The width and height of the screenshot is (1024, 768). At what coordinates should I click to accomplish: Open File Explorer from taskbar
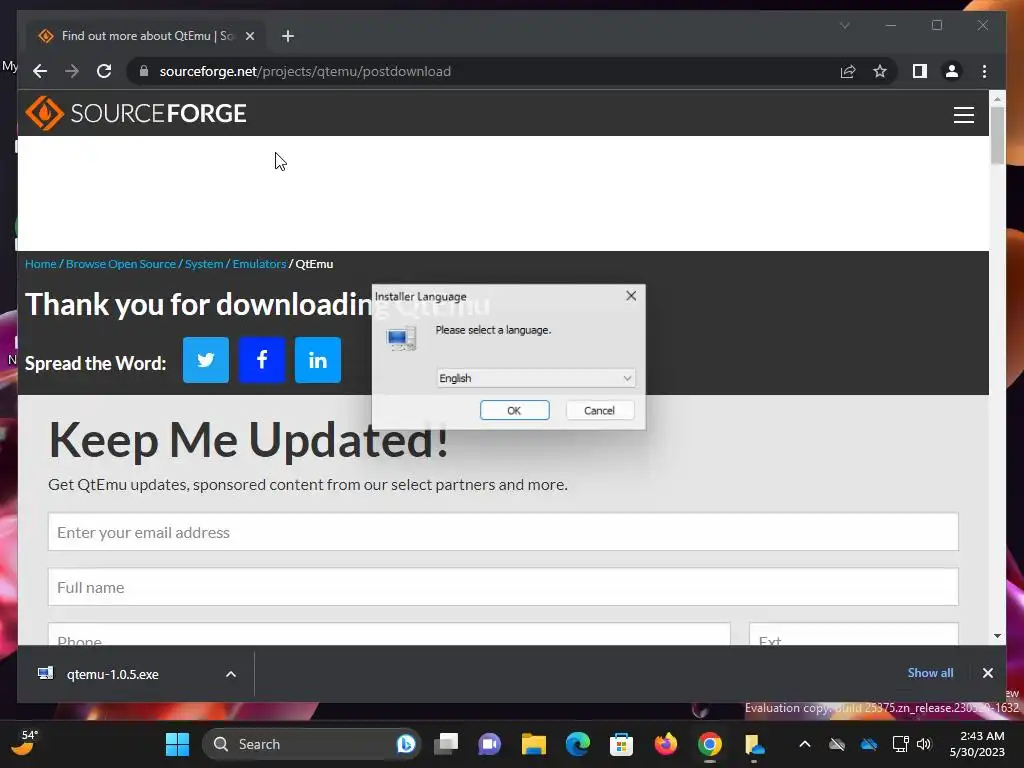pyautogui.click(x=534, y=744)
